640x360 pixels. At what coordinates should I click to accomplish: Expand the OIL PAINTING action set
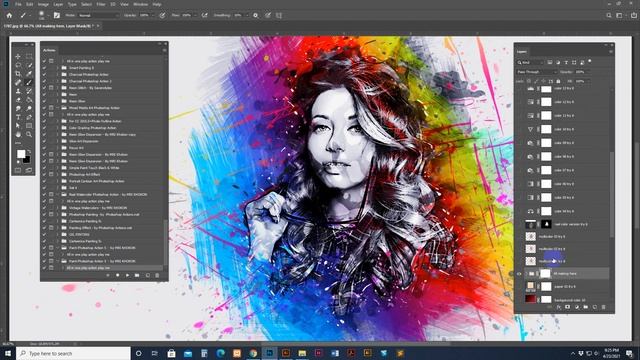pyautogui.click(x=58, y=234)
